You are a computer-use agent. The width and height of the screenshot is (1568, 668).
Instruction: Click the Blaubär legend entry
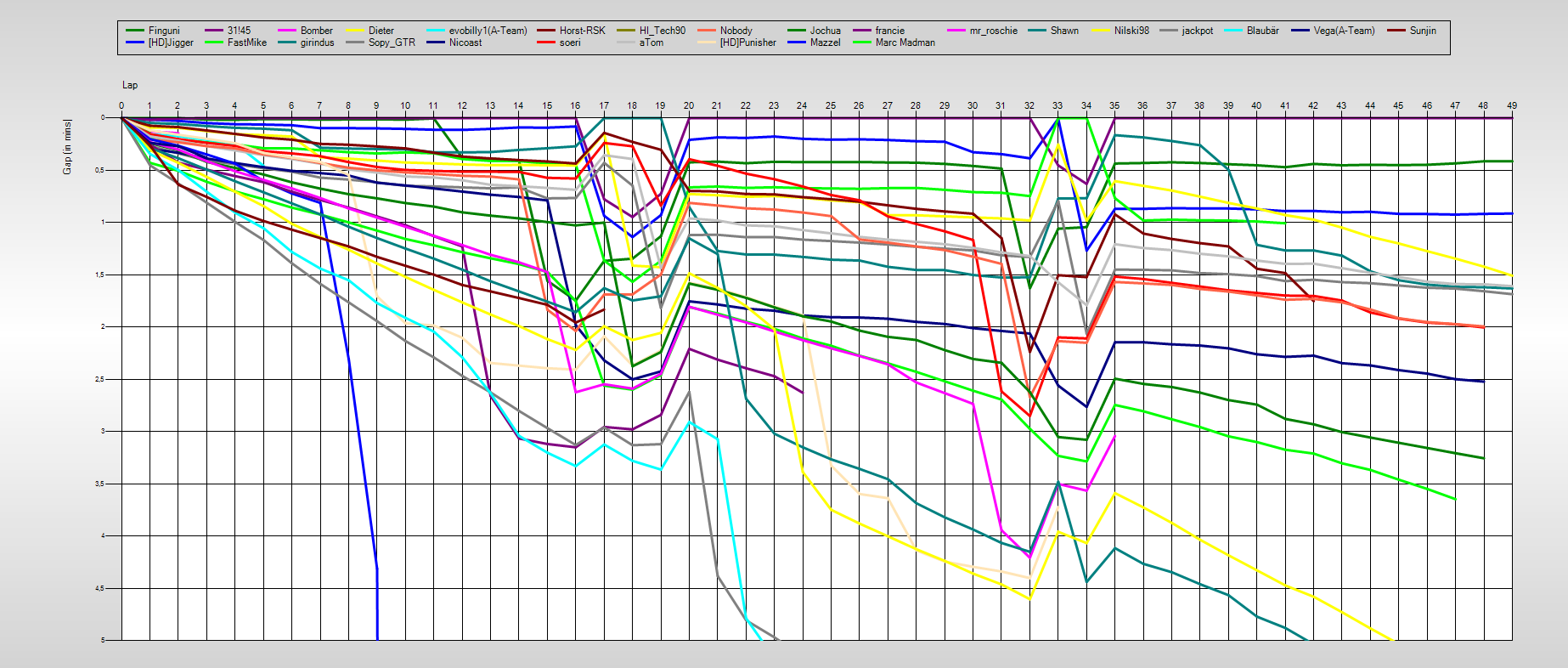pyautogui.click(x=1262, y=31)
